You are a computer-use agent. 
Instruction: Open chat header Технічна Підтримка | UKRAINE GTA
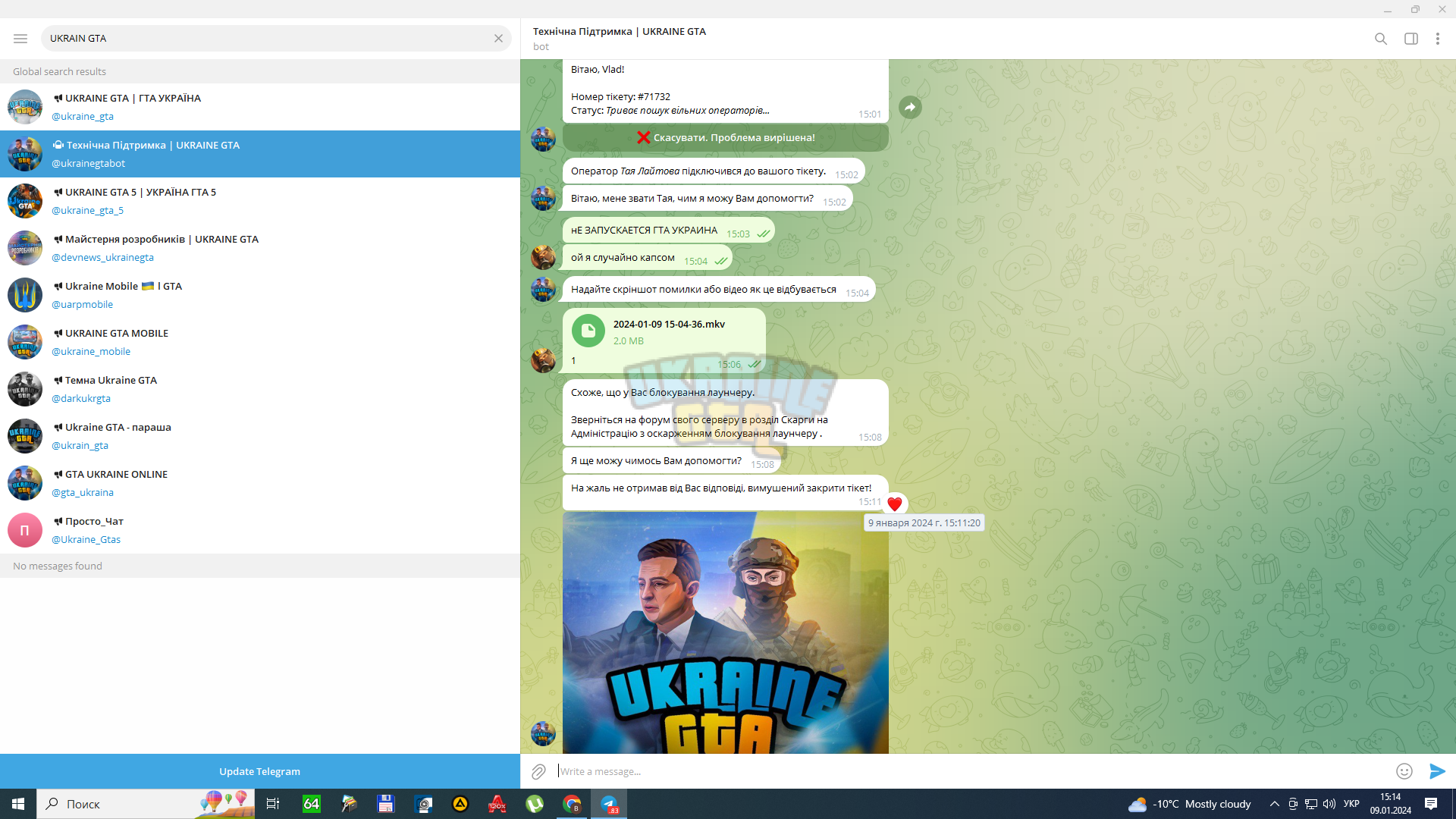[x=620, y=32]
